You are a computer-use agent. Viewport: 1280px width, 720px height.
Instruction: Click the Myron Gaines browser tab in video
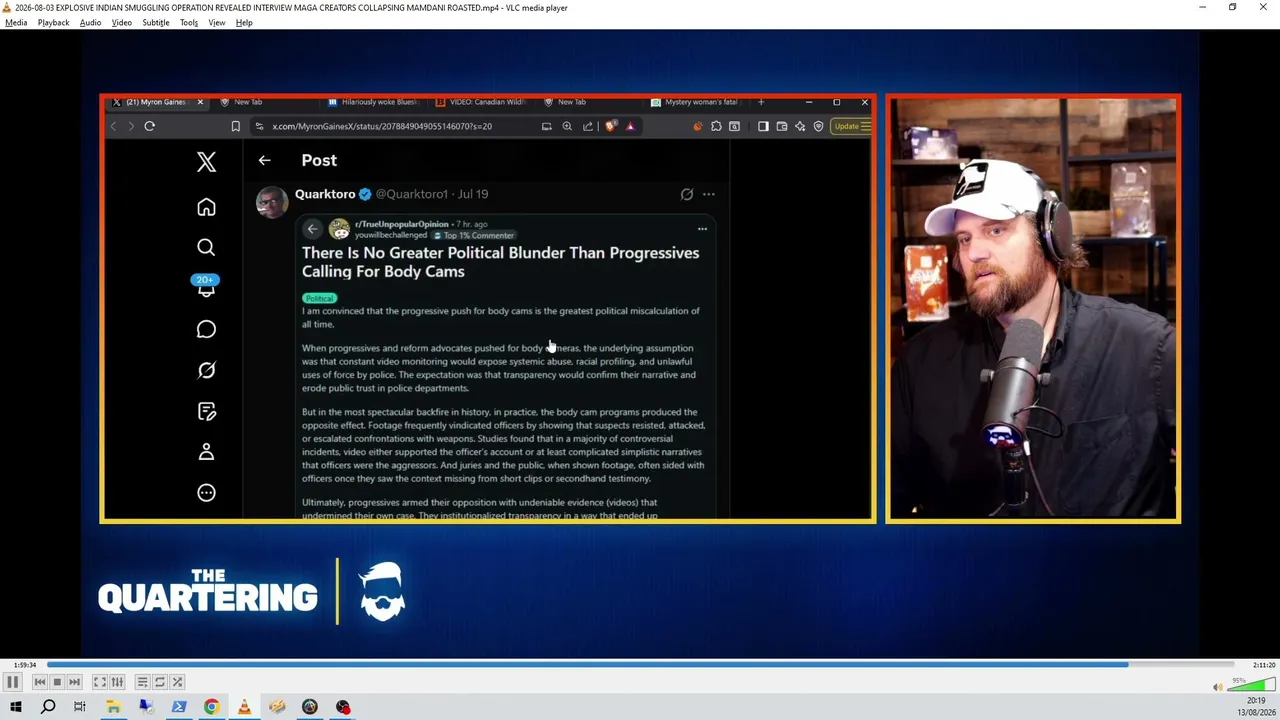(x=157, y=102)
